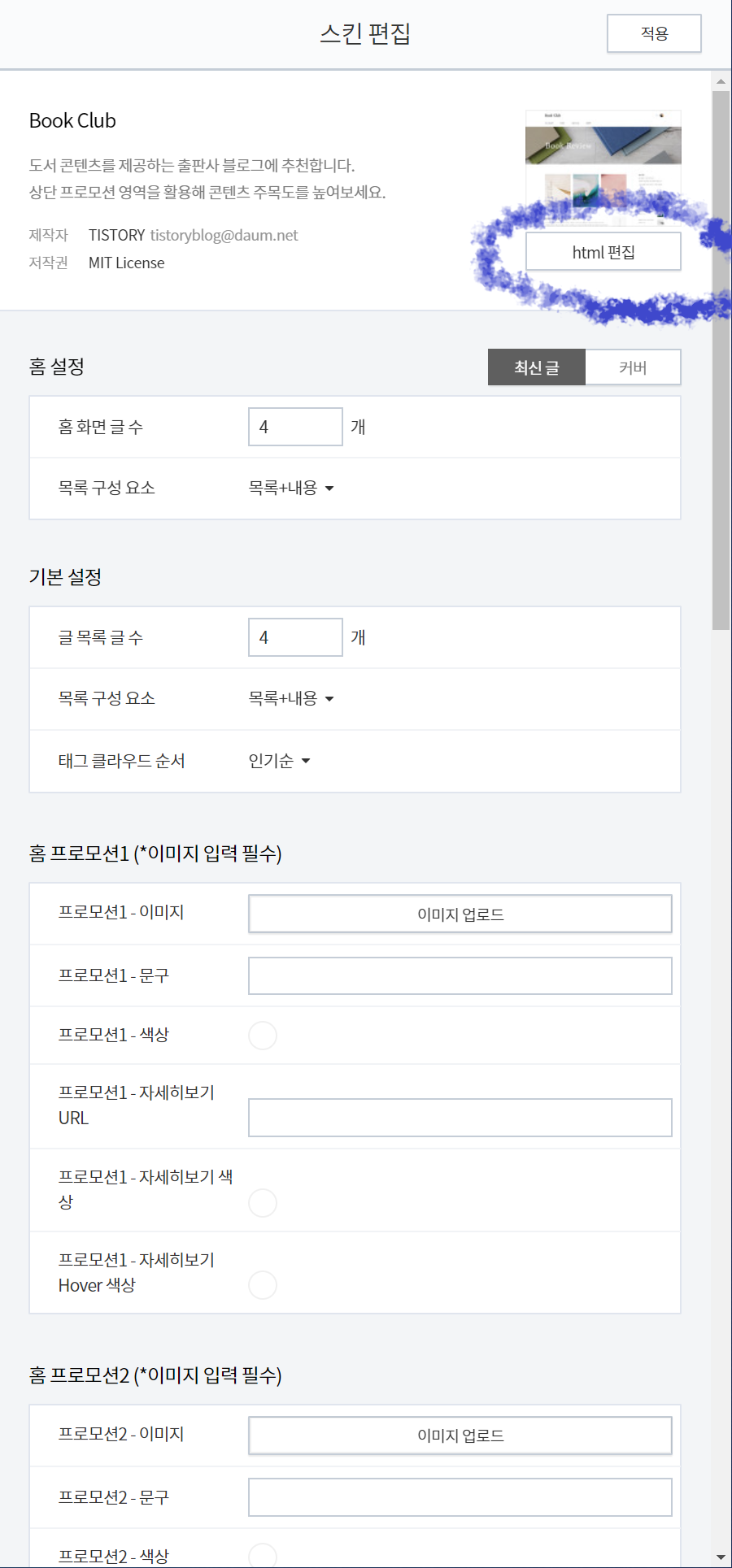732x1568 pixels.
Task: Open the 프로모션1 색상 color picker
Action: pos(263,1036)
